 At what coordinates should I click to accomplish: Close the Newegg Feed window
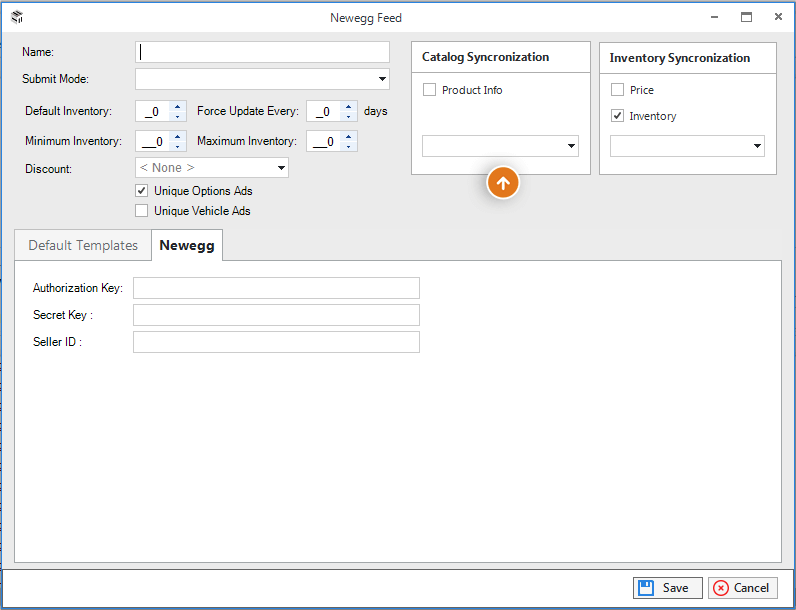click(778, 17)
